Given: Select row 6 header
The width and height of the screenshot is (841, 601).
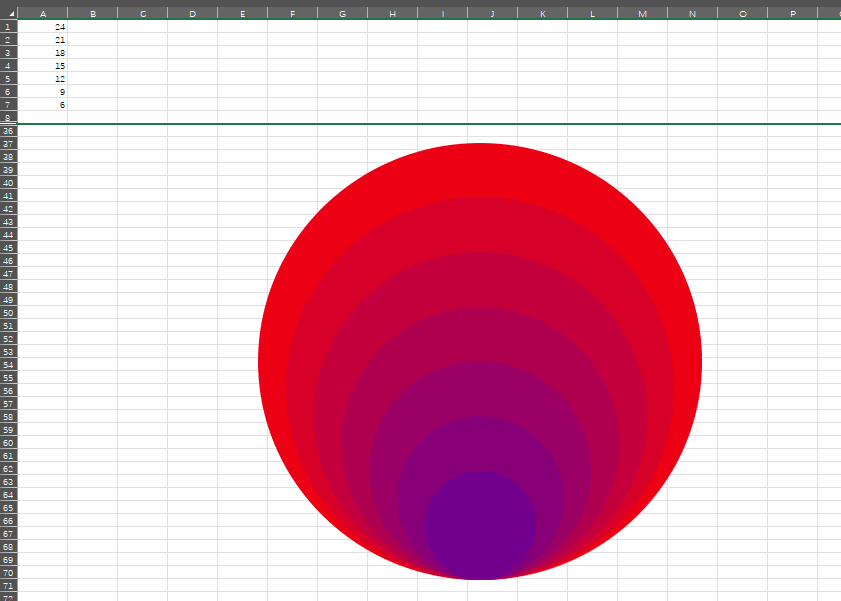Looking at the screenshot, I should (x=9, y=92).
